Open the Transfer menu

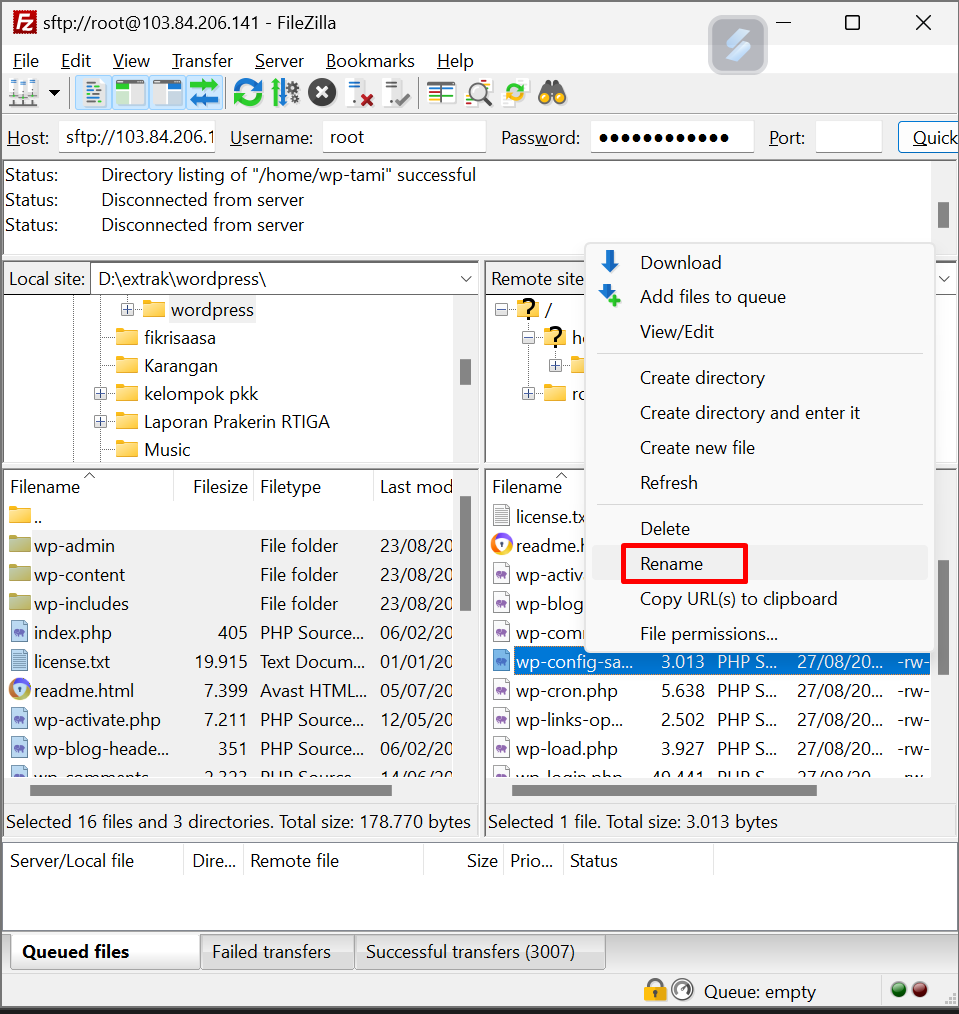tap(202, 61)
